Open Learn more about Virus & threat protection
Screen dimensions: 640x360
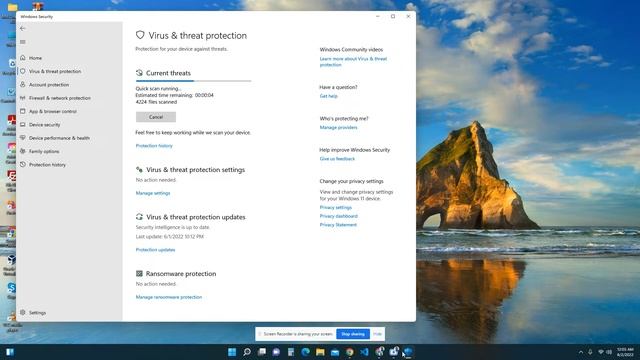[x=353, y=62]
